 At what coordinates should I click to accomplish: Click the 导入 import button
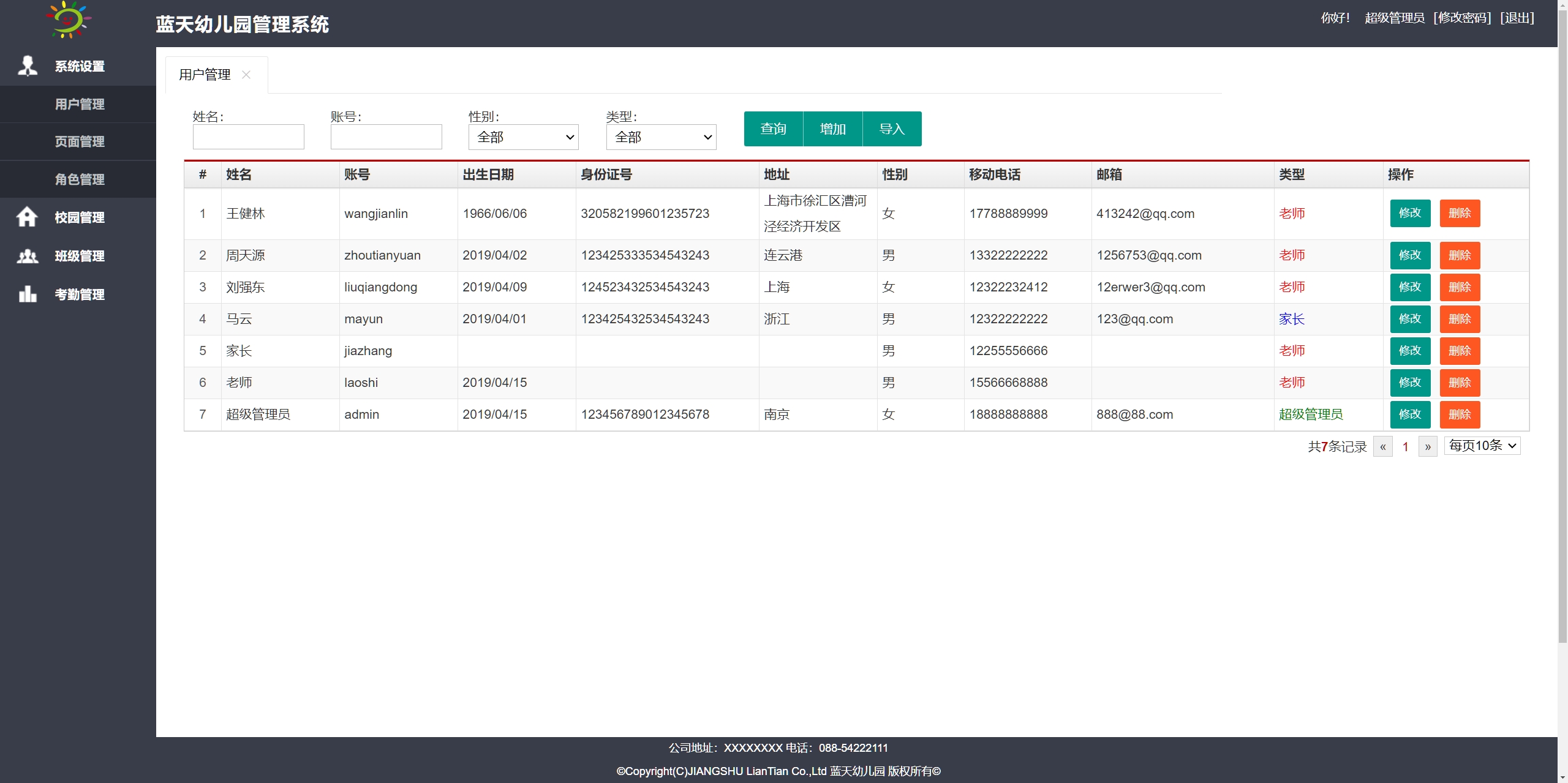click(892, 129)
